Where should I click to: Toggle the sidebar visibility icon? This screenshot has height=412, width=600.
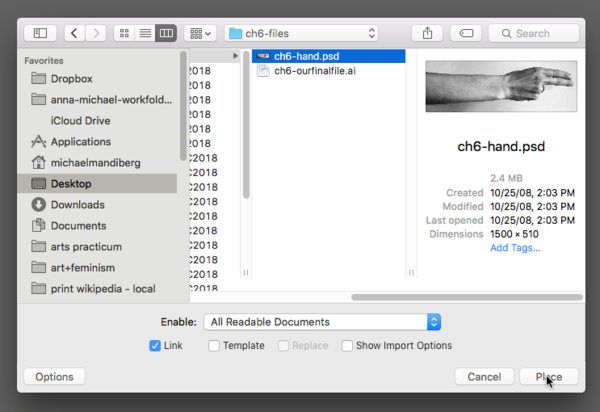click(41, 33)
